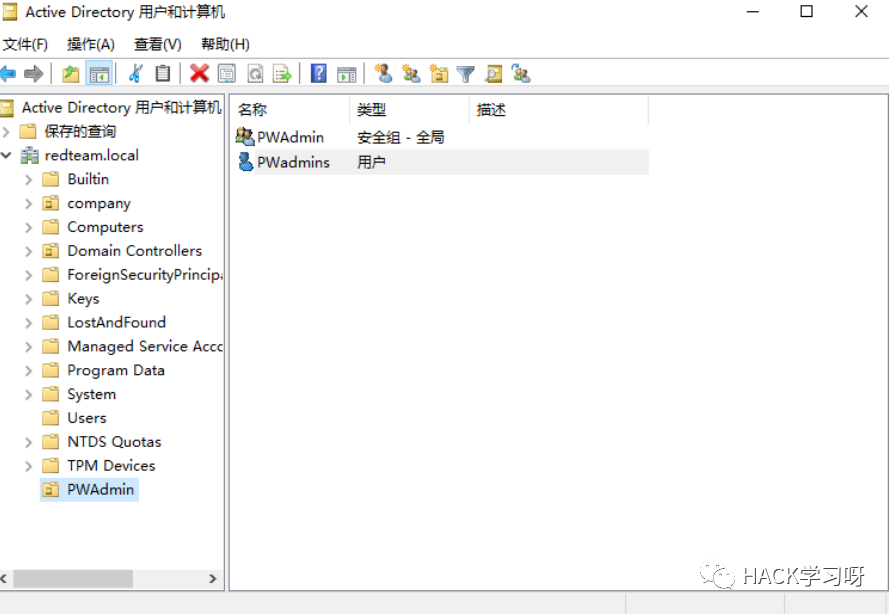The width and height of the screenshot is (893, 615).
Task: Expand the Domain Controllers OU
Action: [x=28, y=251]
